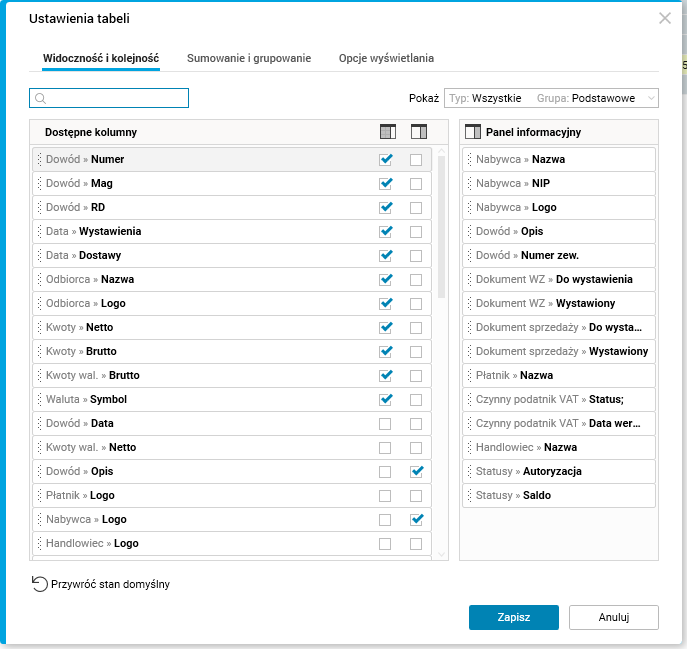Click scroll down arrow of column list
Viewport: 687px width, 649px height.
[x=441, y=553]
